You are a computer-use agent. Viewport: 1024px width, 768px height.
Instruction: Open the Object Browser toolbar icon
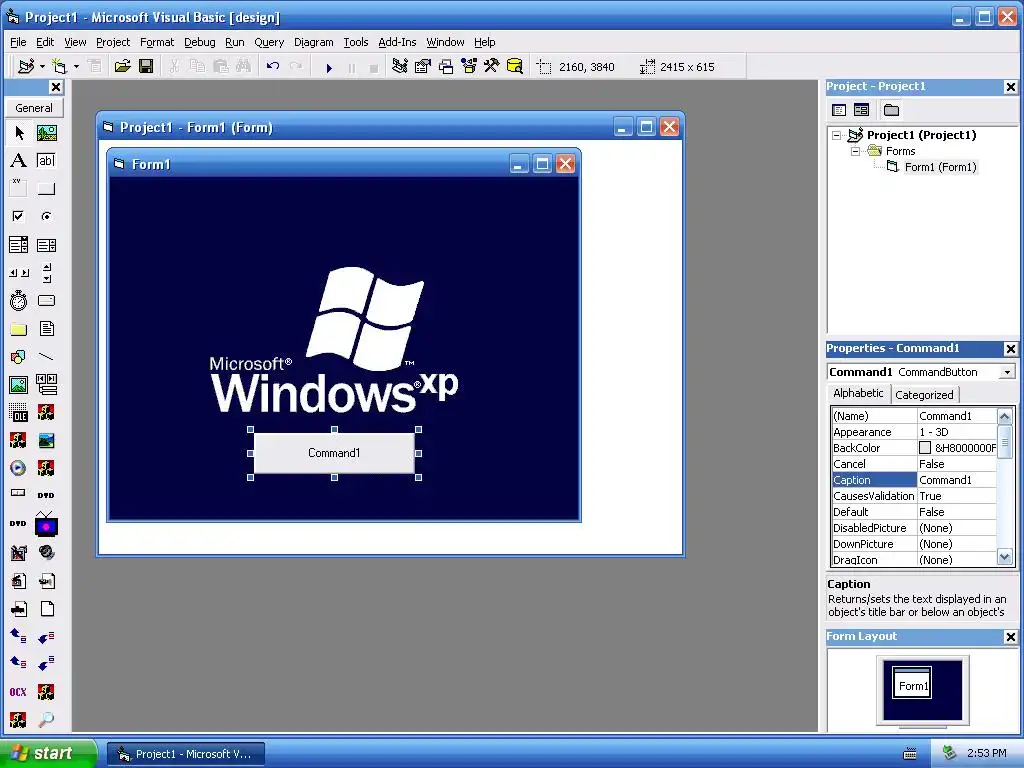point(469,66)
